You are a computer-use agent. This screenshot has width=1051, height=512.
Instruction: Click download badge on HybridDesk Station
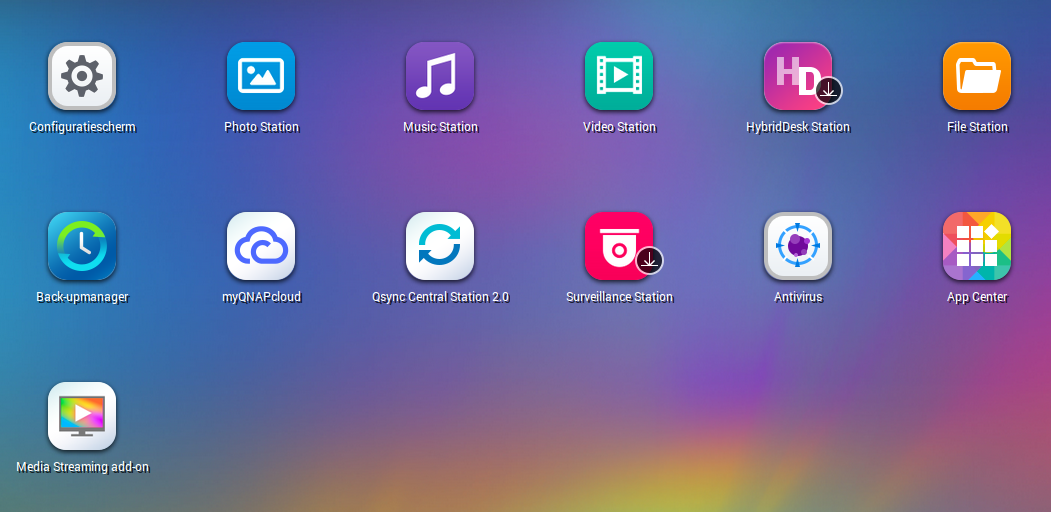828,90
